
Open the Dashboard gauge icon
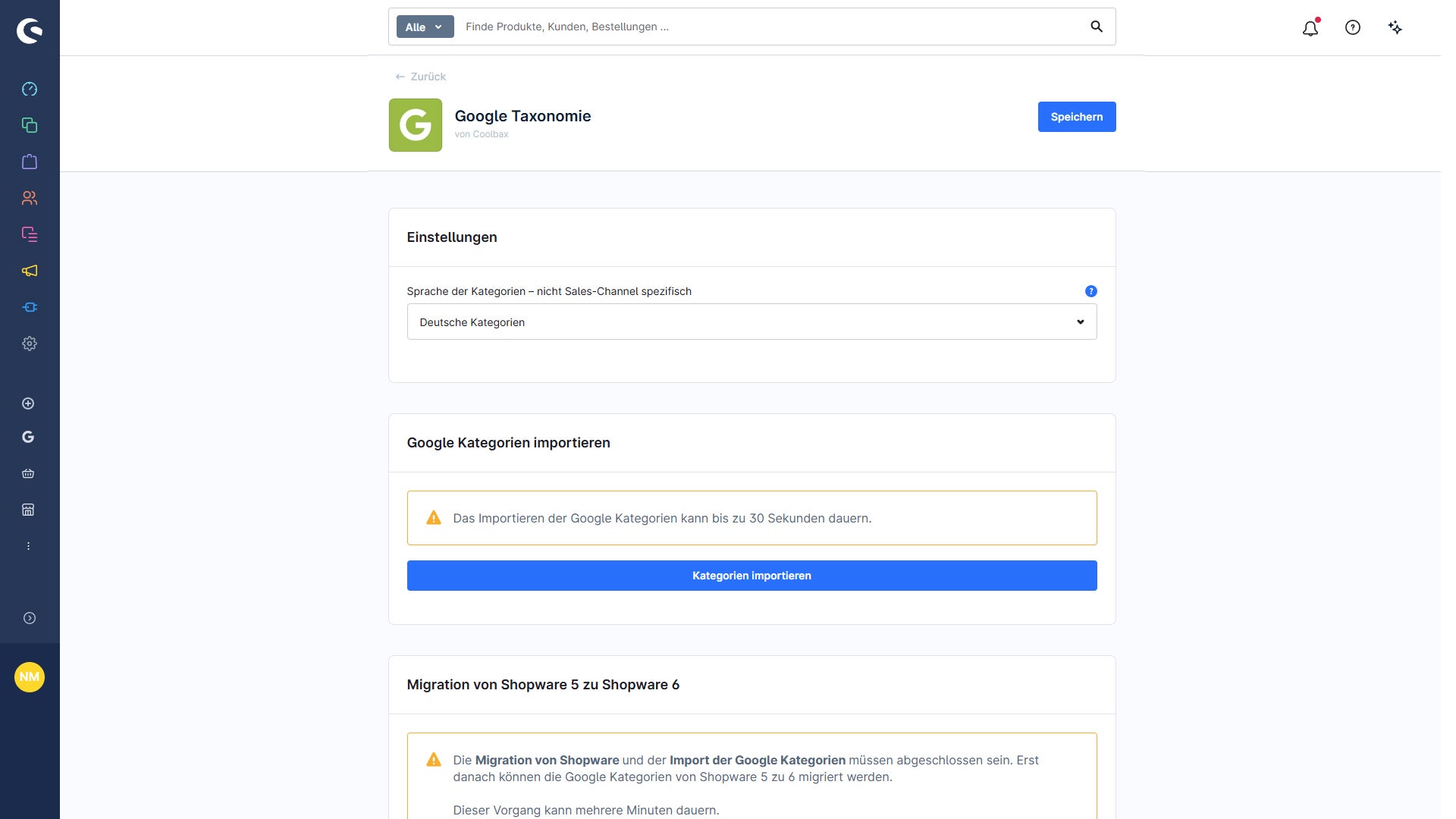[x=30, y=89]
